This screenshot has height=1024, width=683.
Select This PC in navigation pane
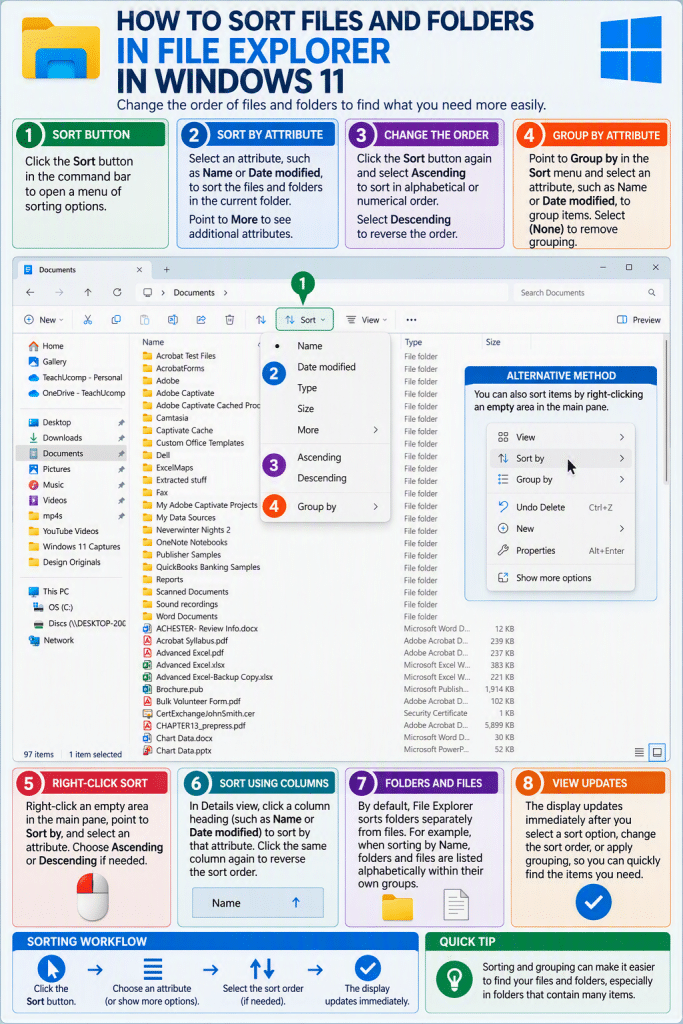[x=49, y=592]
